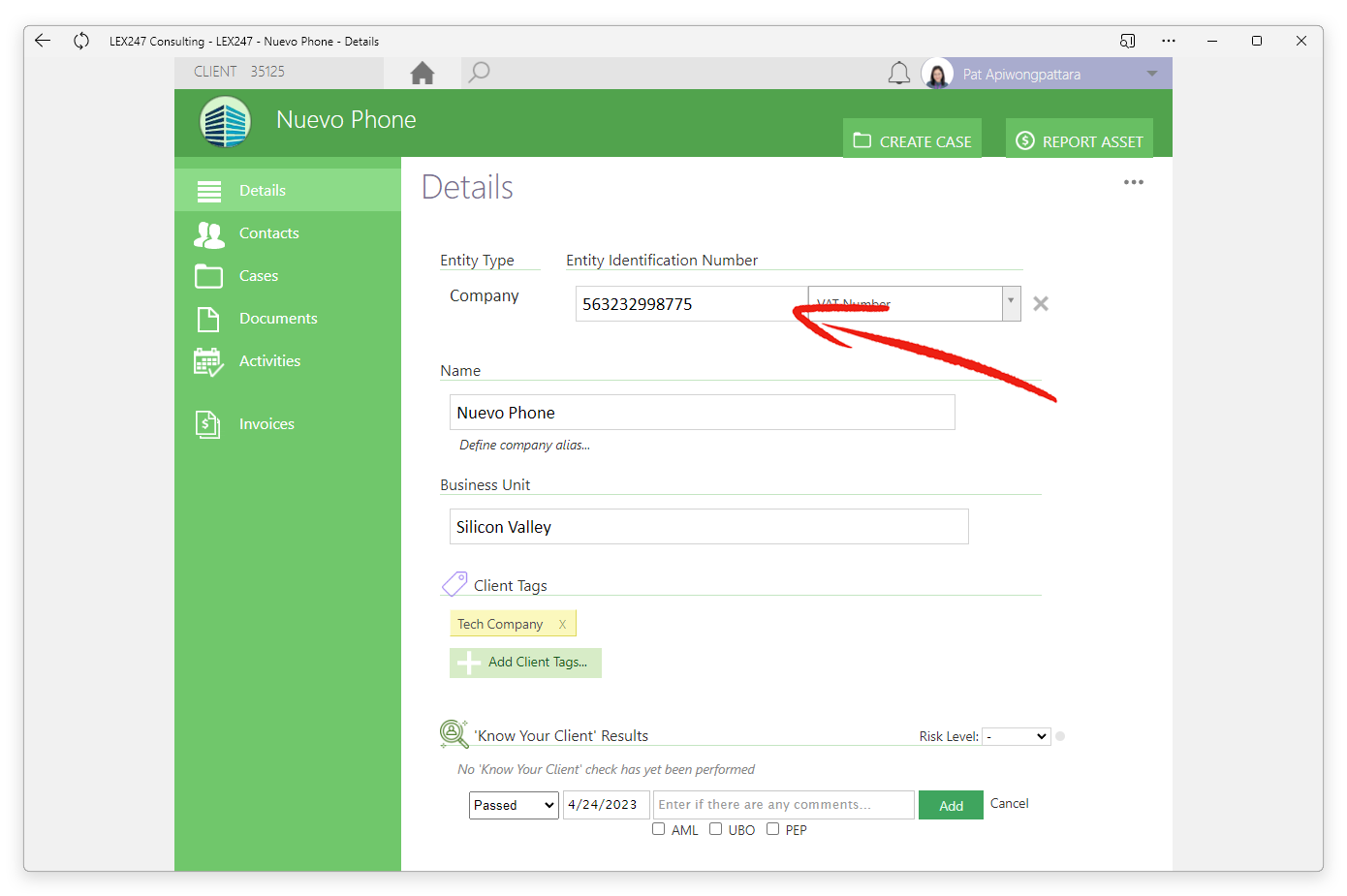Click the Report Asset button
The width and height of the screenshot is (1347, 896).
[1080, 139]
